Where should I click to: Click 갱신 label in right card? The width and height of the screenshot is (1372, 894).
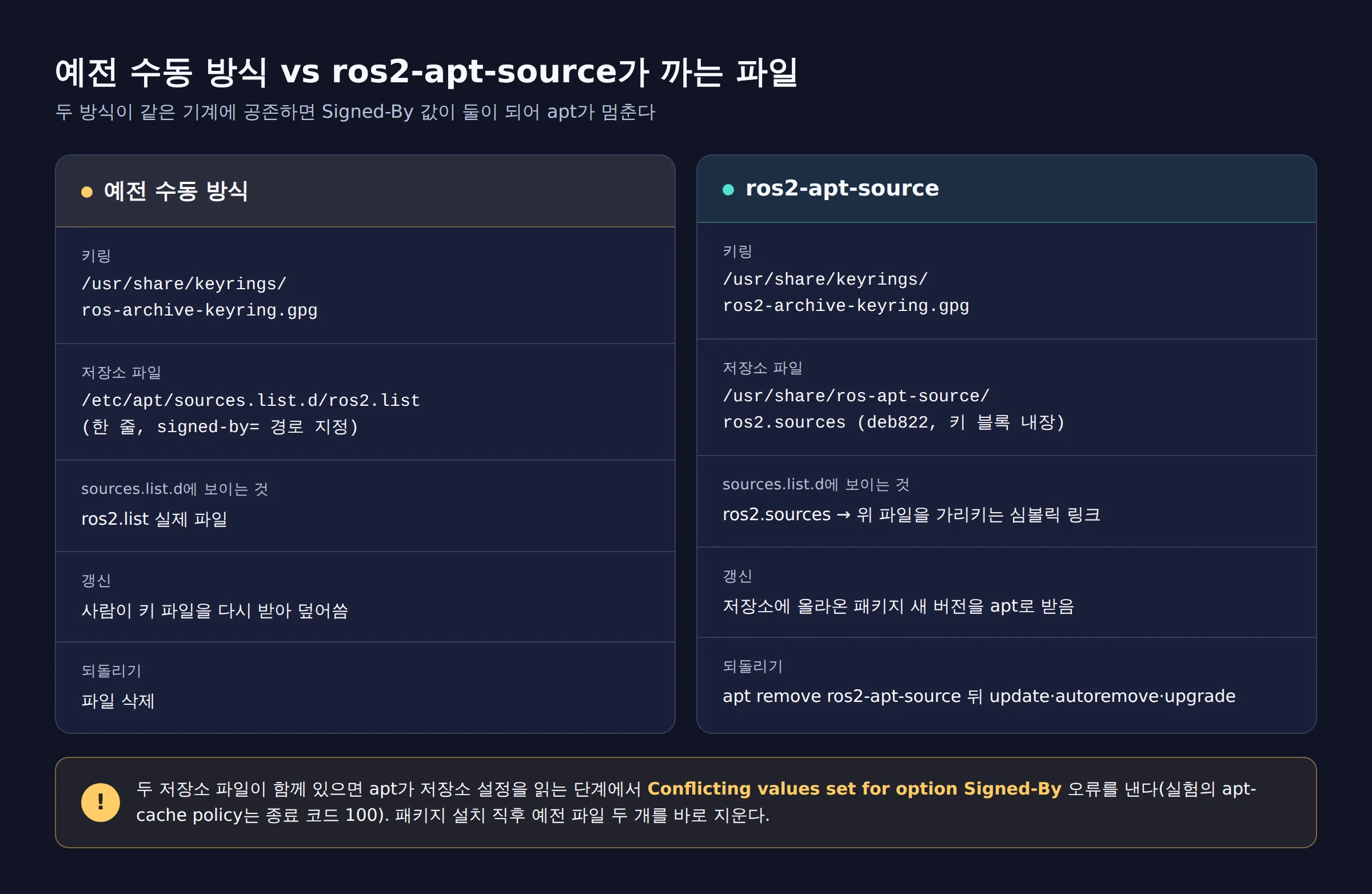click(737, 576)
